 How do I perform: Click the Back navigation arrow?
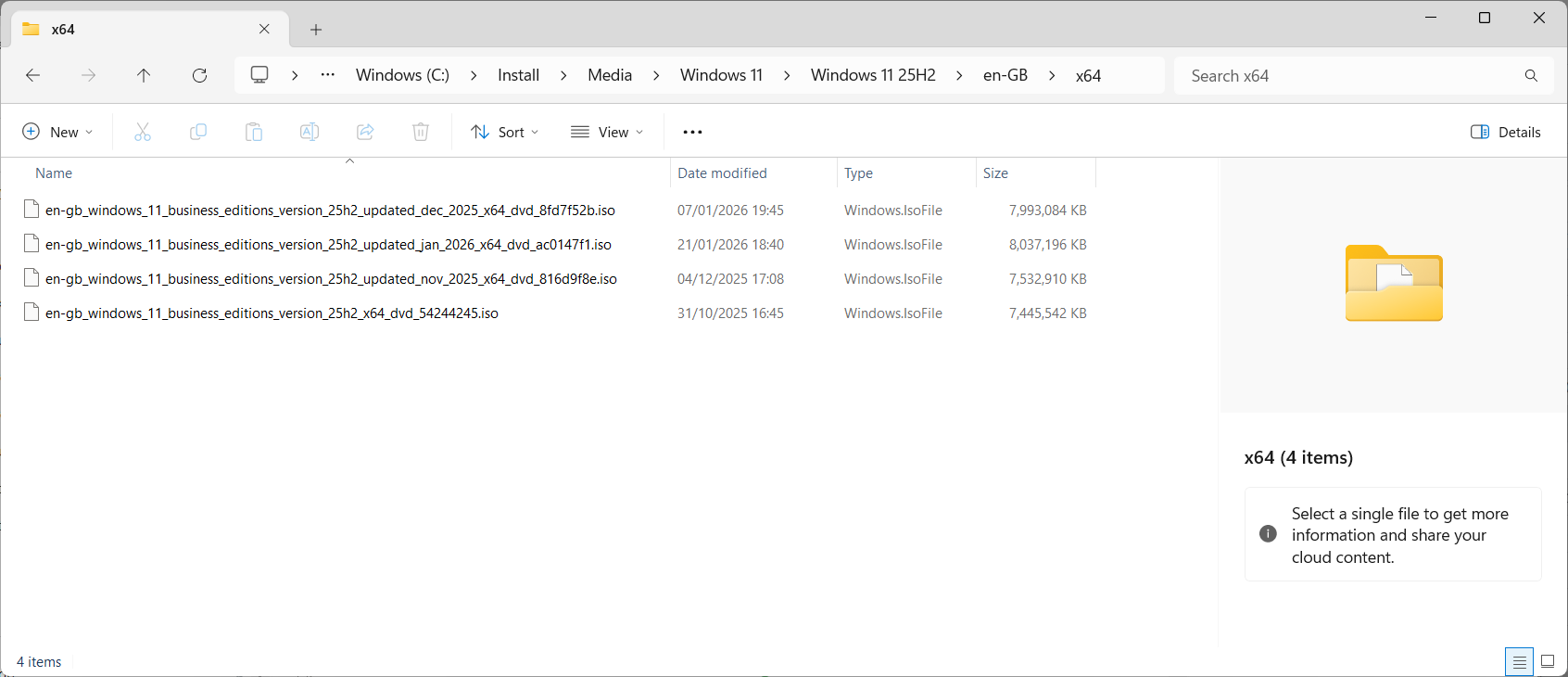point(33,75)
